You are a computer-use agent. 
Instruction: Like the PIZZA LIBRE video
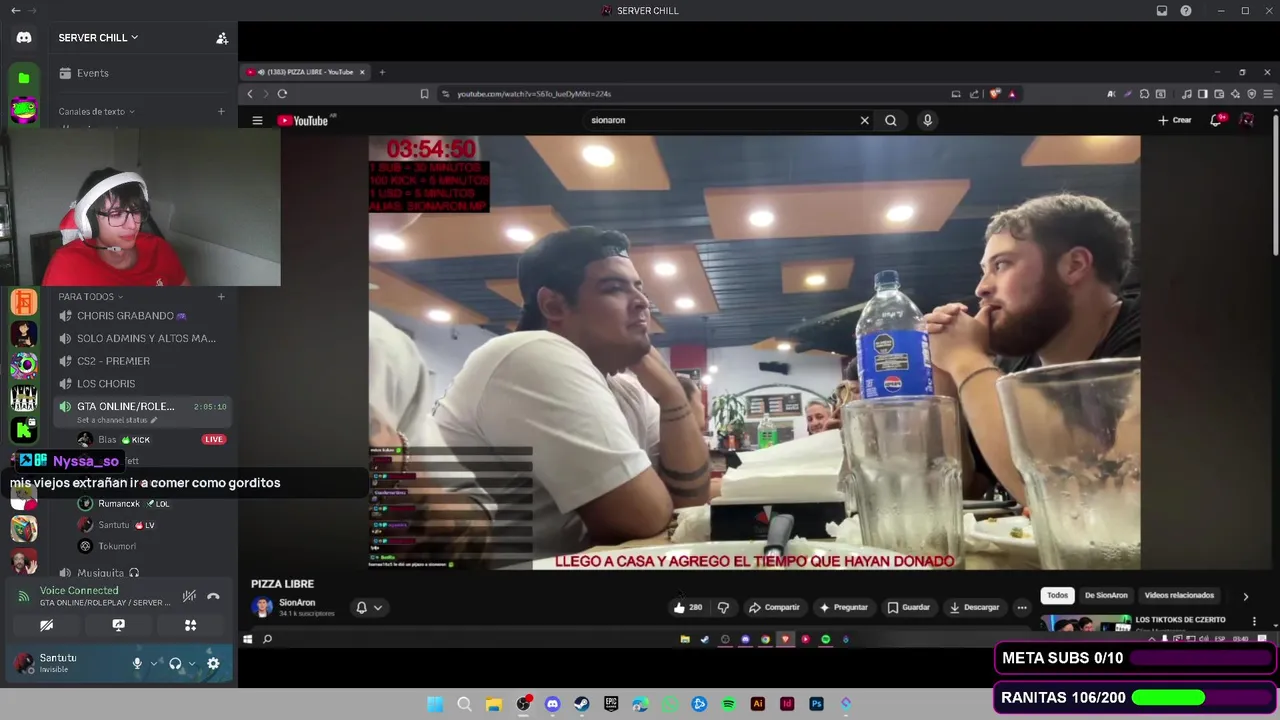pos(687,607)
